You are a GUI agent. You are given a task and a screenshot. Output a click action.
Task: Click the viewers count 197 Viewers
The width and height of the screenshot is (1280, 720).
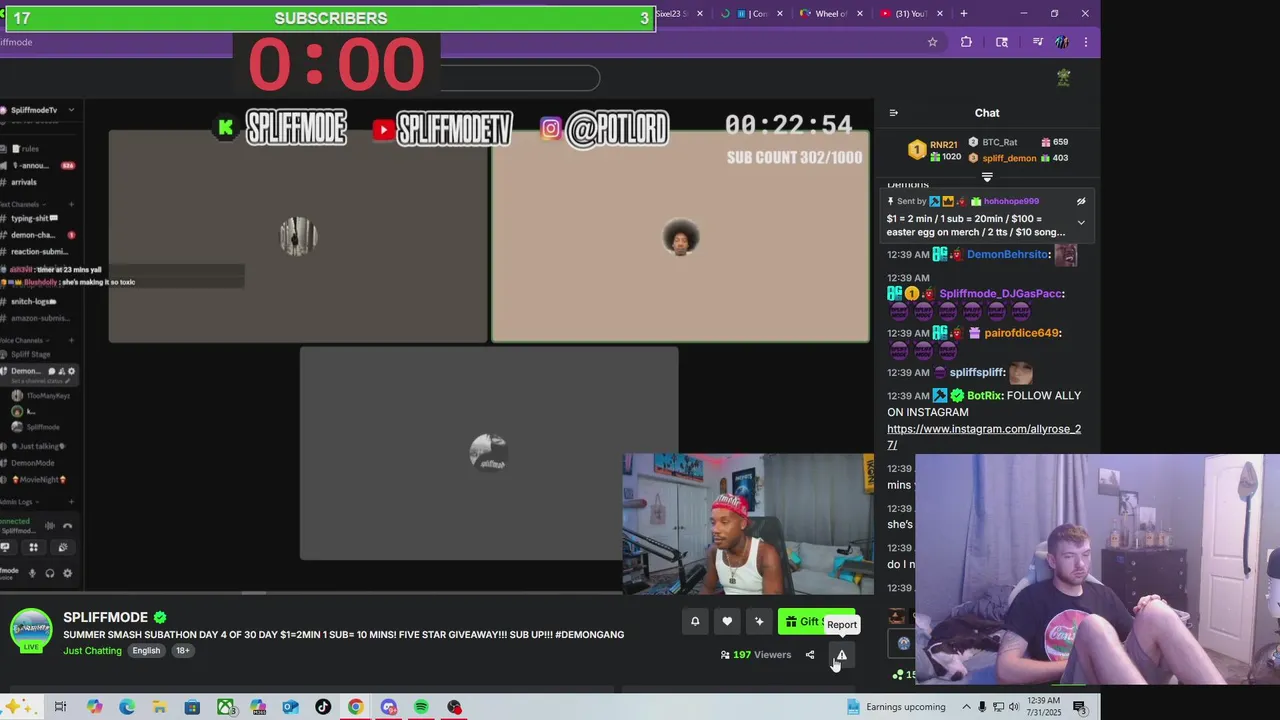pos(755,655)
